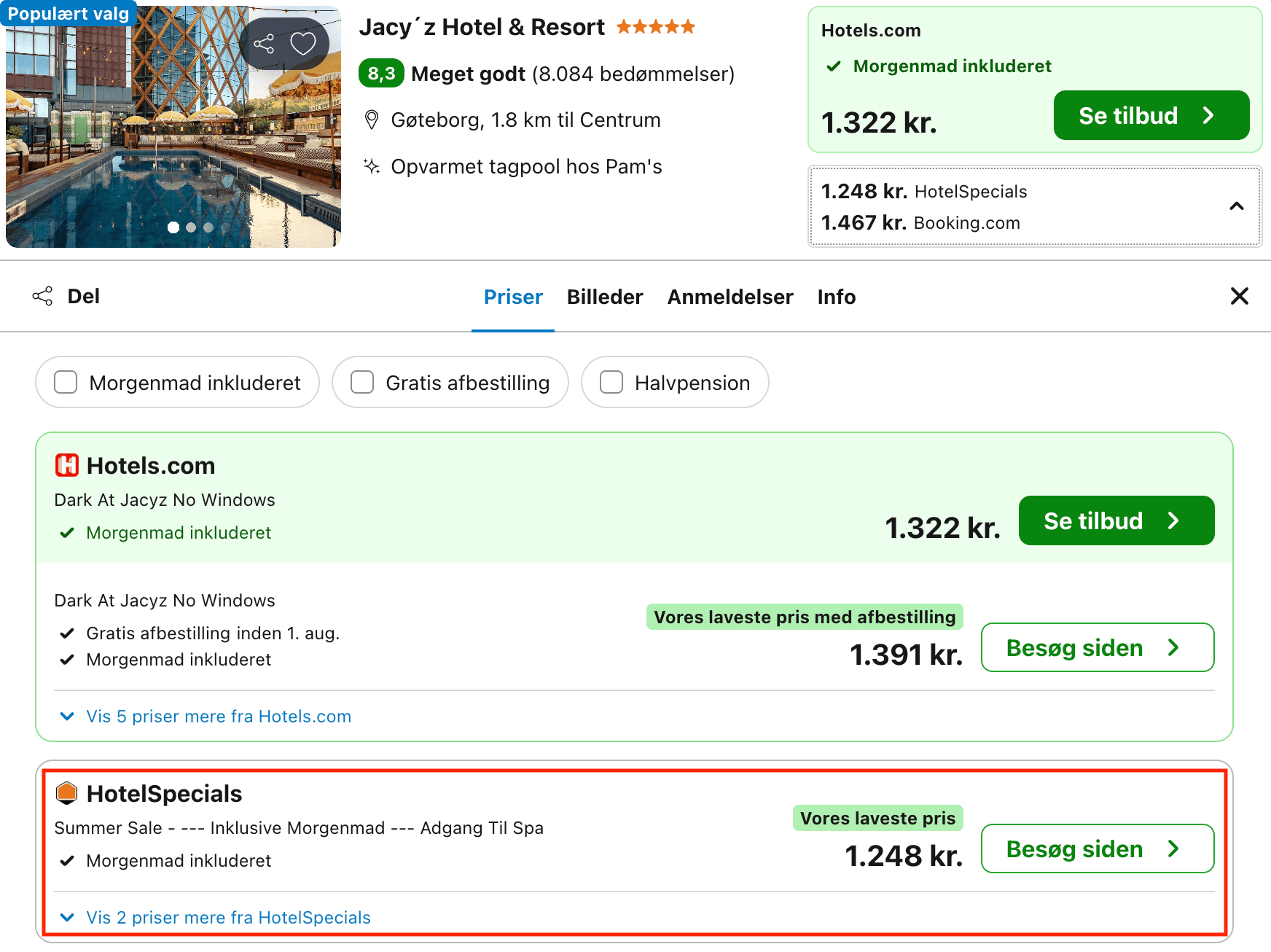
Task: Click Opvarmet tagpool hos Pam's text
Action: tap(526, 166)
